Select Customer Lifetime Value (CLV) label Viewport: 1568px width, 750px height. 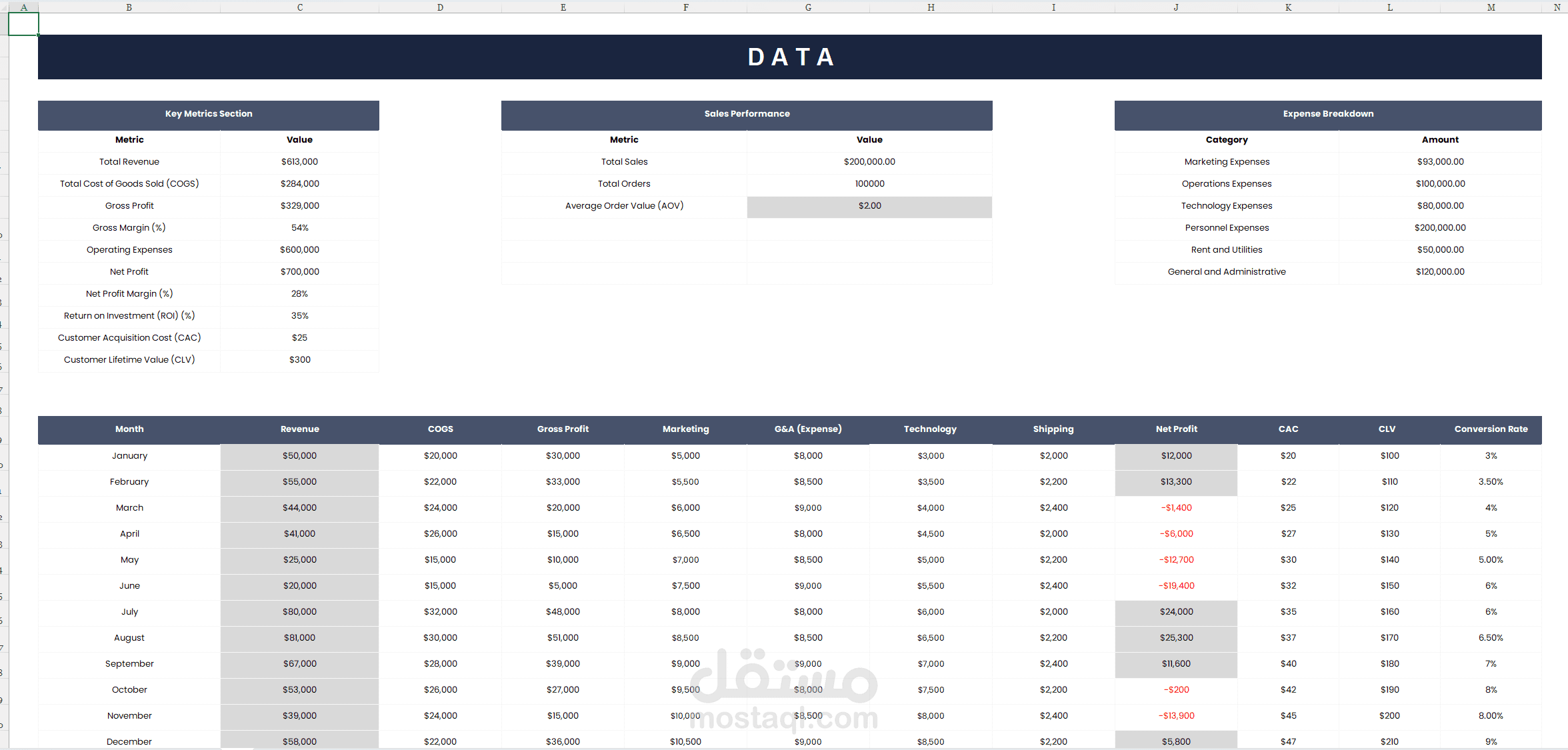tap(129, 360)
